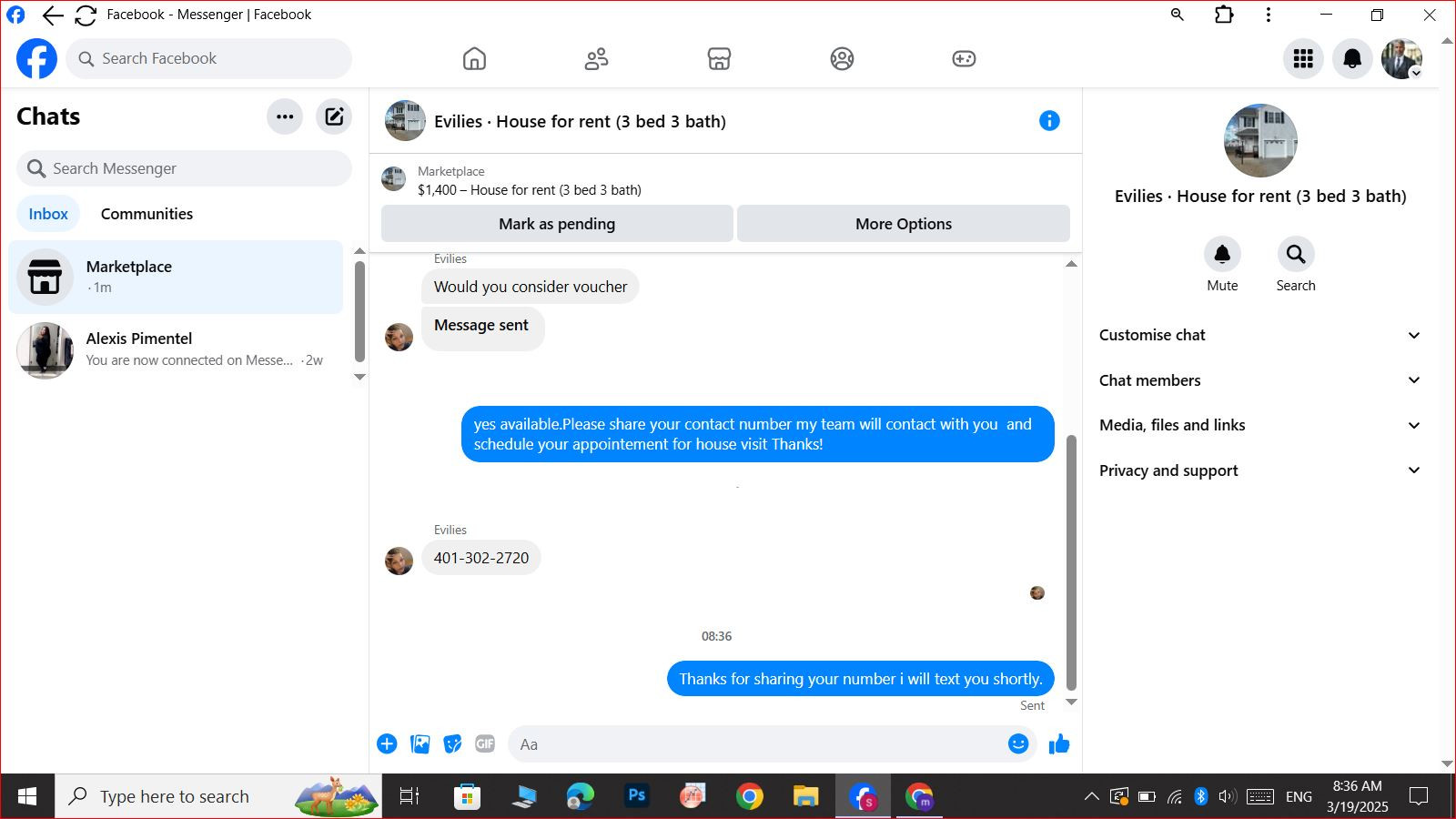
Task: Open the Marketplace storefront icon in top navigation
Action: 719,59
